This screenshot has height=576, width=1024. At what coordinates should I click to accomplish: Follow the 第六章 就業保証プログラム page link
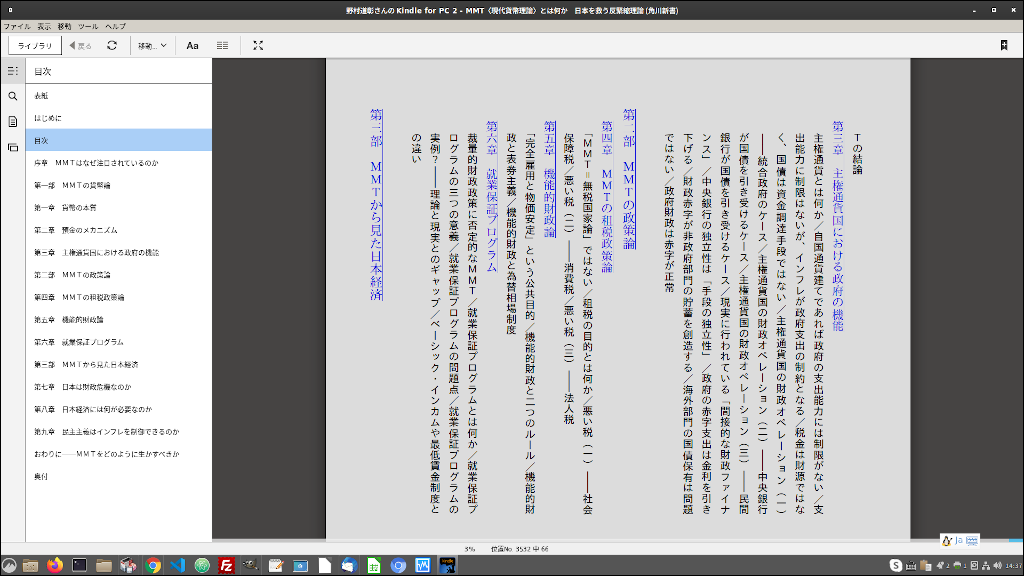(x=492, y=197)
